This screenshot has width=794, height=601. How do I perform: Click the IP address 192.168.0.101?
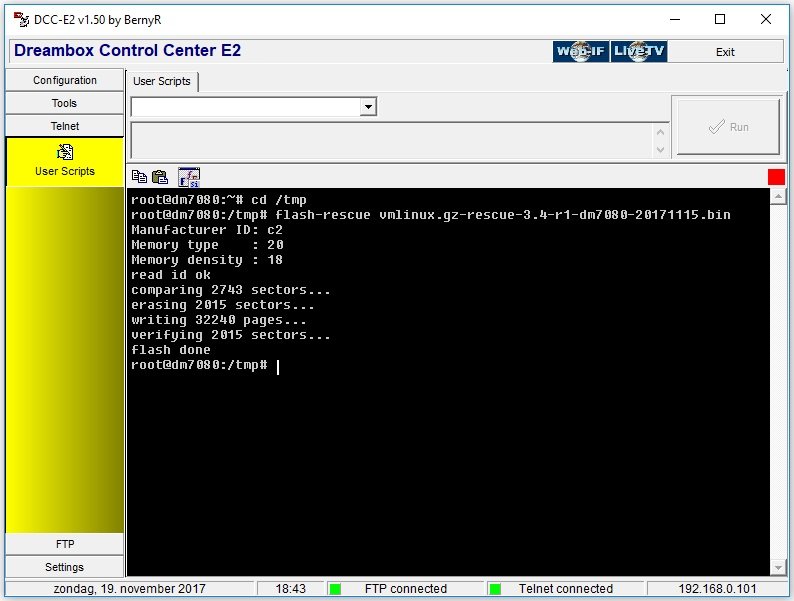pos(717,589)
